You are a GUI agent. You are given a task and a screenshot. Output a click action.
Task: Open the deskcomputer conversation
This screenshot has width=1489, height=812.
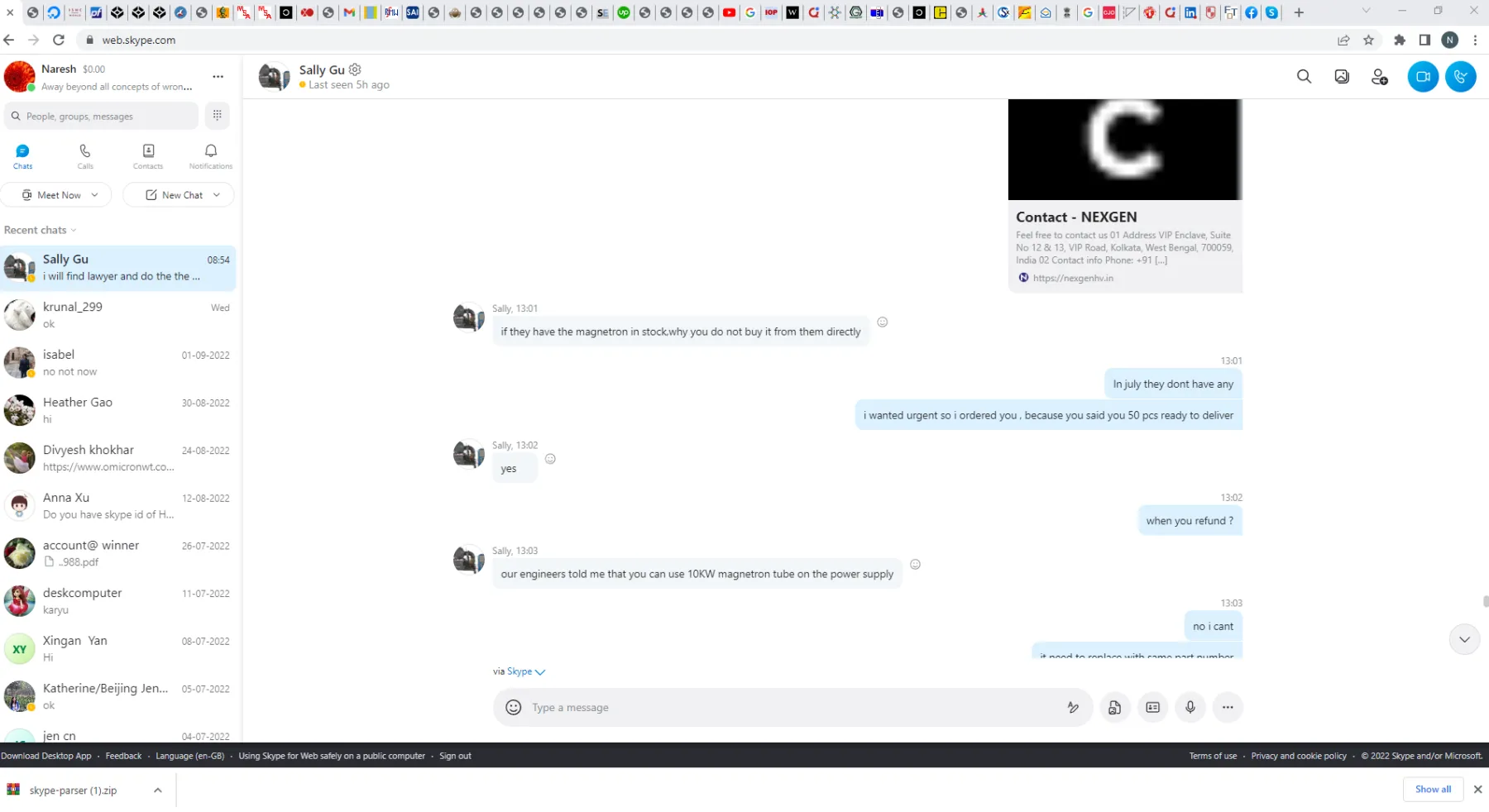pos(118,601)
